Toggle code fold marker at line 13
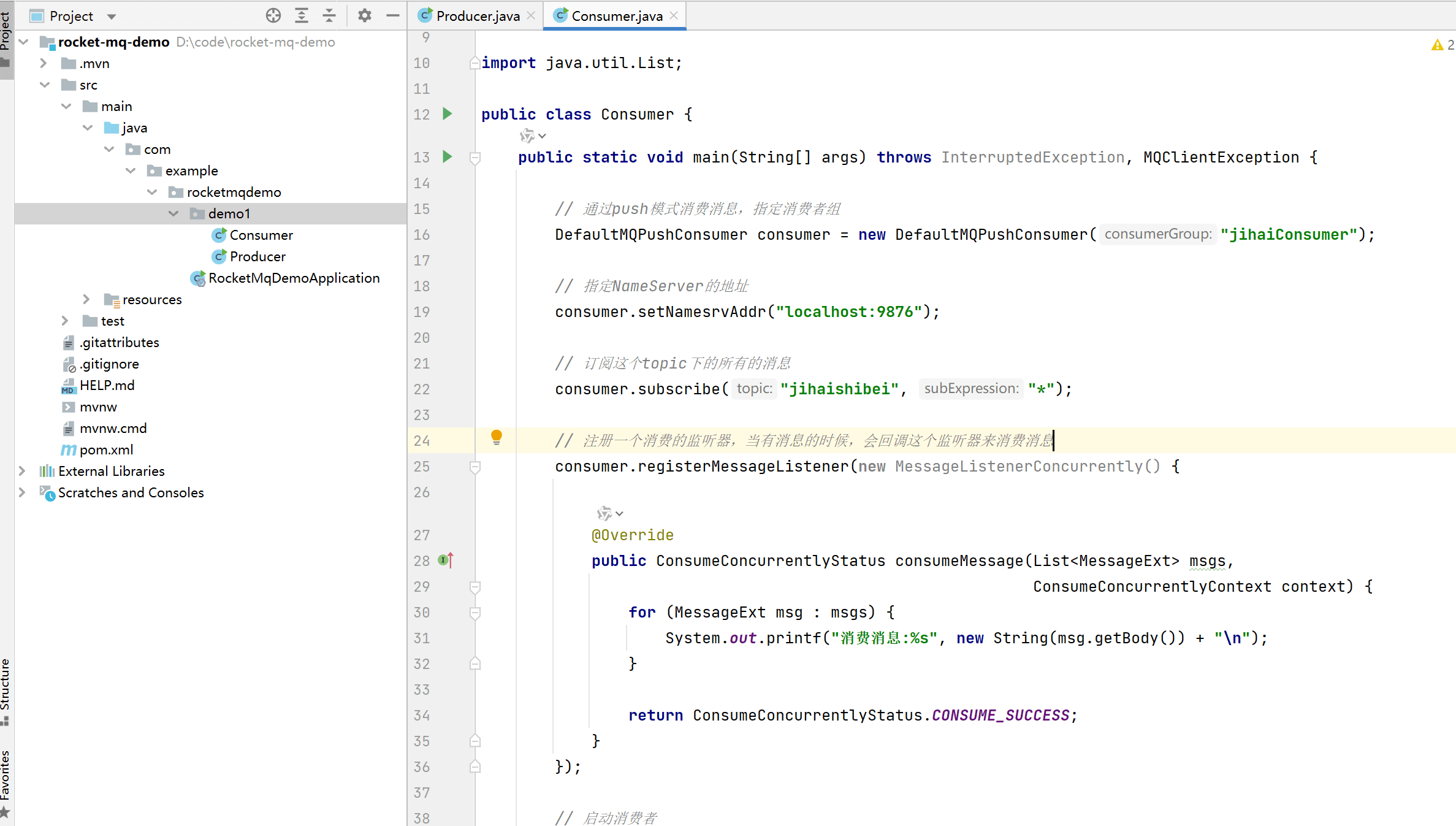This screenshot has height=826, width=1456. (x=475, y=158)
